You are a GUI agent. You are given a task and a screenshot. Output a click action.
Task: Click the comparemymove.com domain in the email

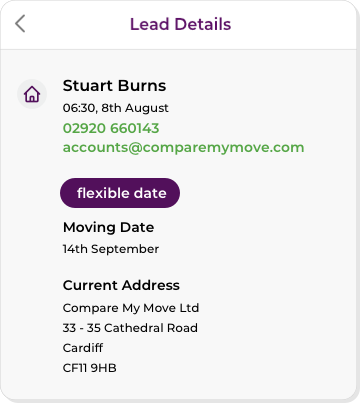[224, 147]
